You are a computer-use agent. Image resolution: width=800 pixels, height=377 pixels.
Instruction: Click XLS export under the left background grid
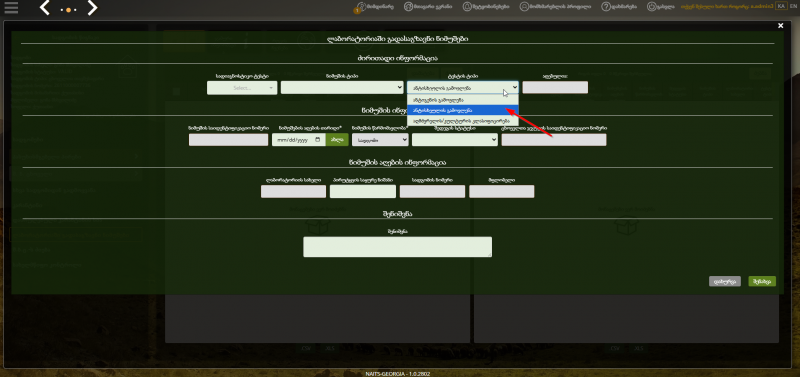[x=329, y=349]
